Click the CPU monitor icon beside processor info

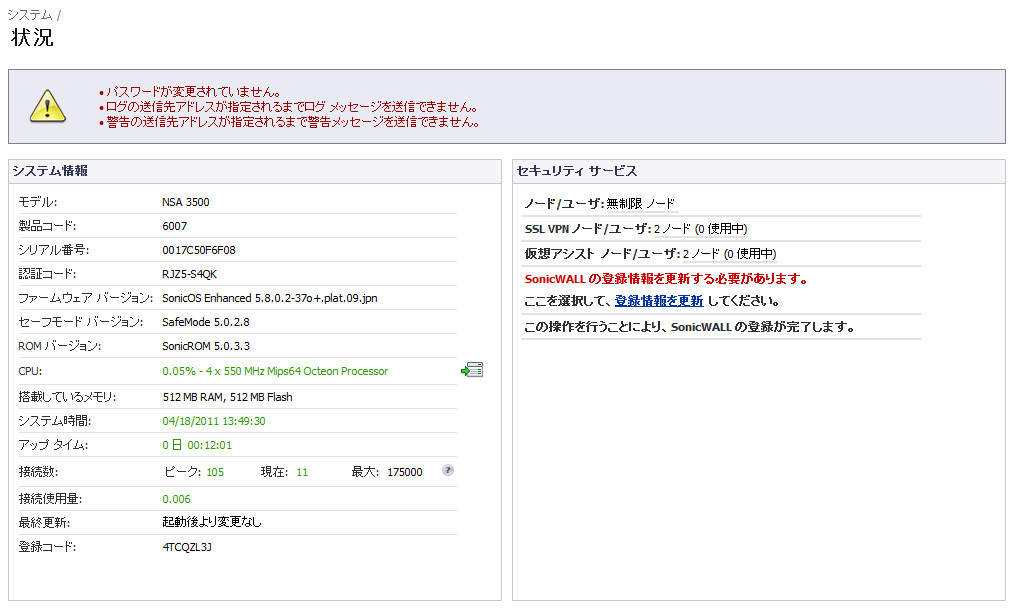(472, 370)
